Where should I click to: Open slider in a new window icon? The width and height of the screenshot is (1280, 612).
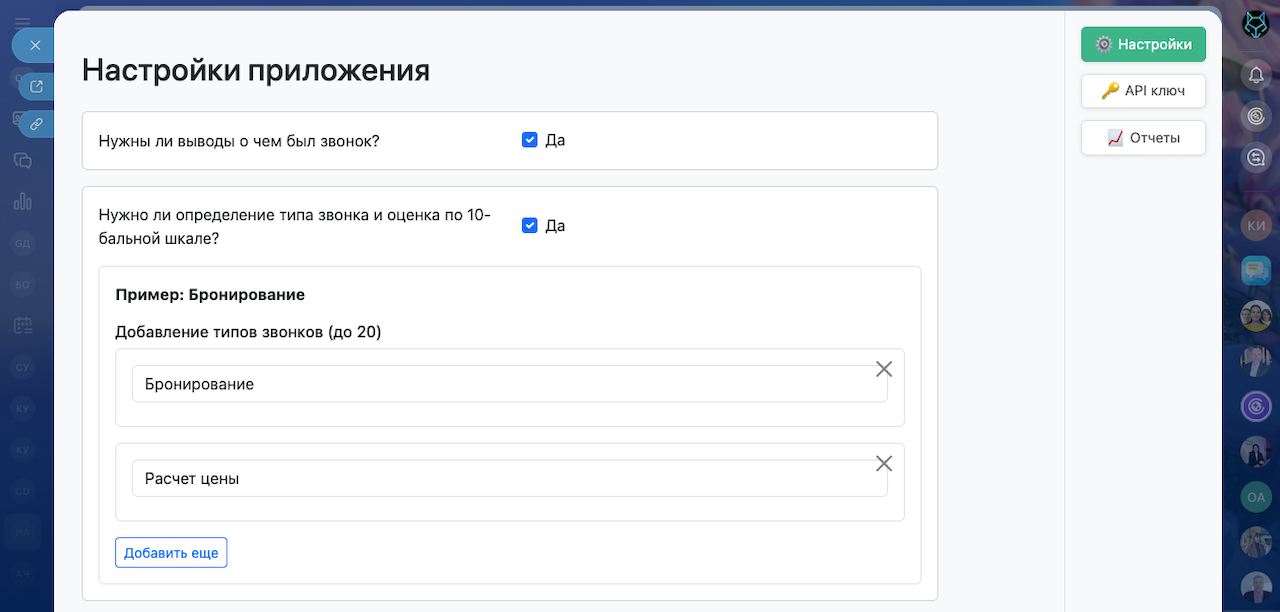[37, 86]
